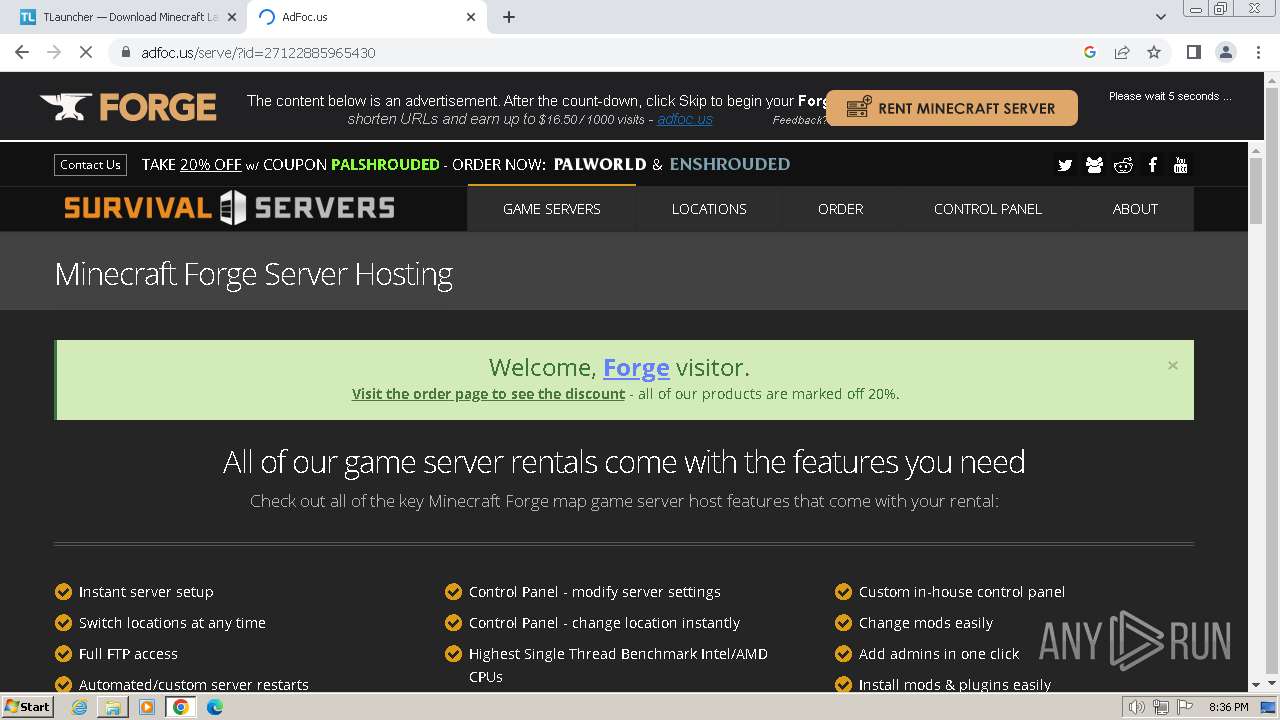Click 'Switch locations at any time' text
This screenshot has width=1280, height=720.
[x=172, y=623]
